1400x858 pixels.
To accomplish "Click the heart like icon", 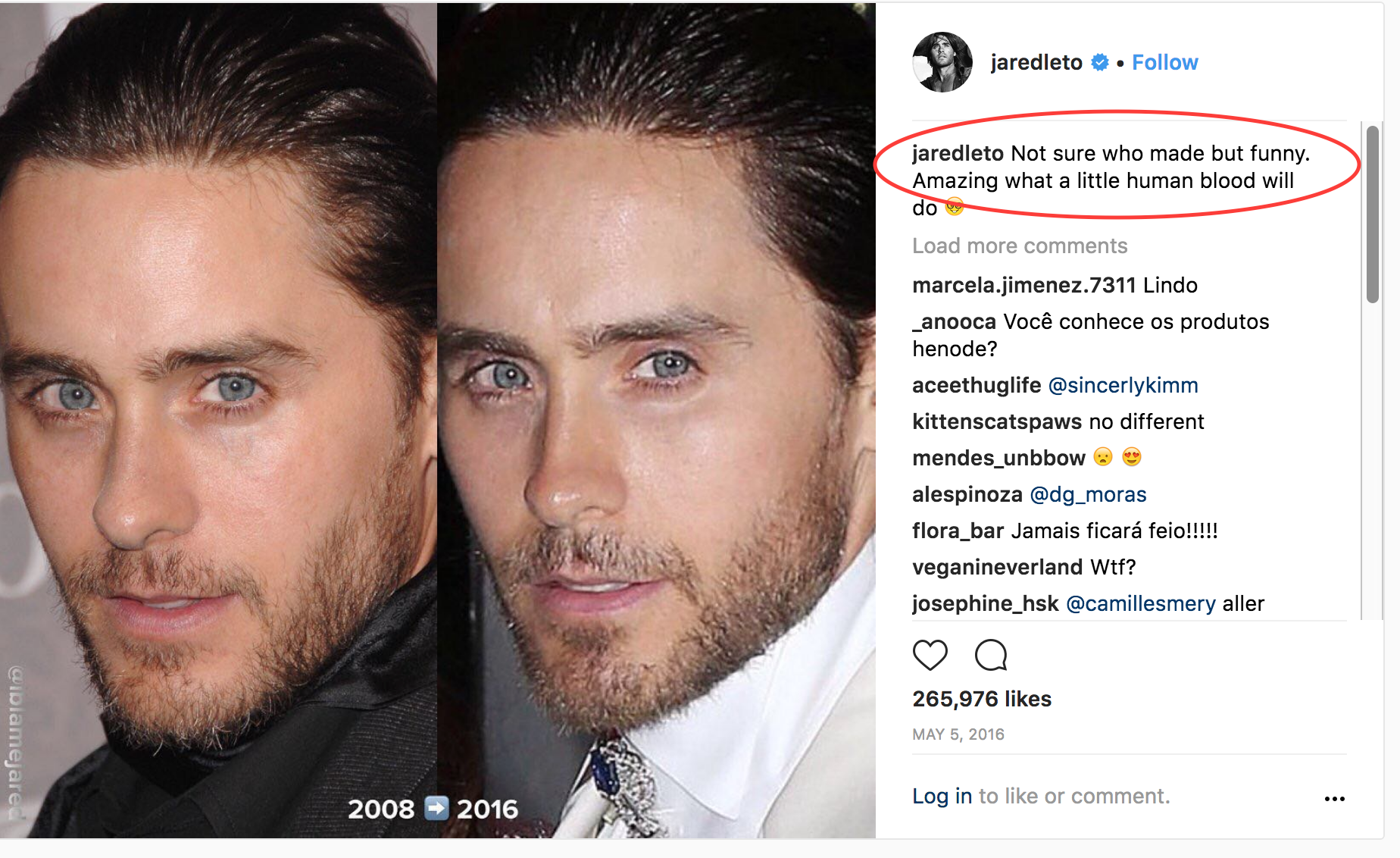I will pyautogui.click(x=930, y=655).
